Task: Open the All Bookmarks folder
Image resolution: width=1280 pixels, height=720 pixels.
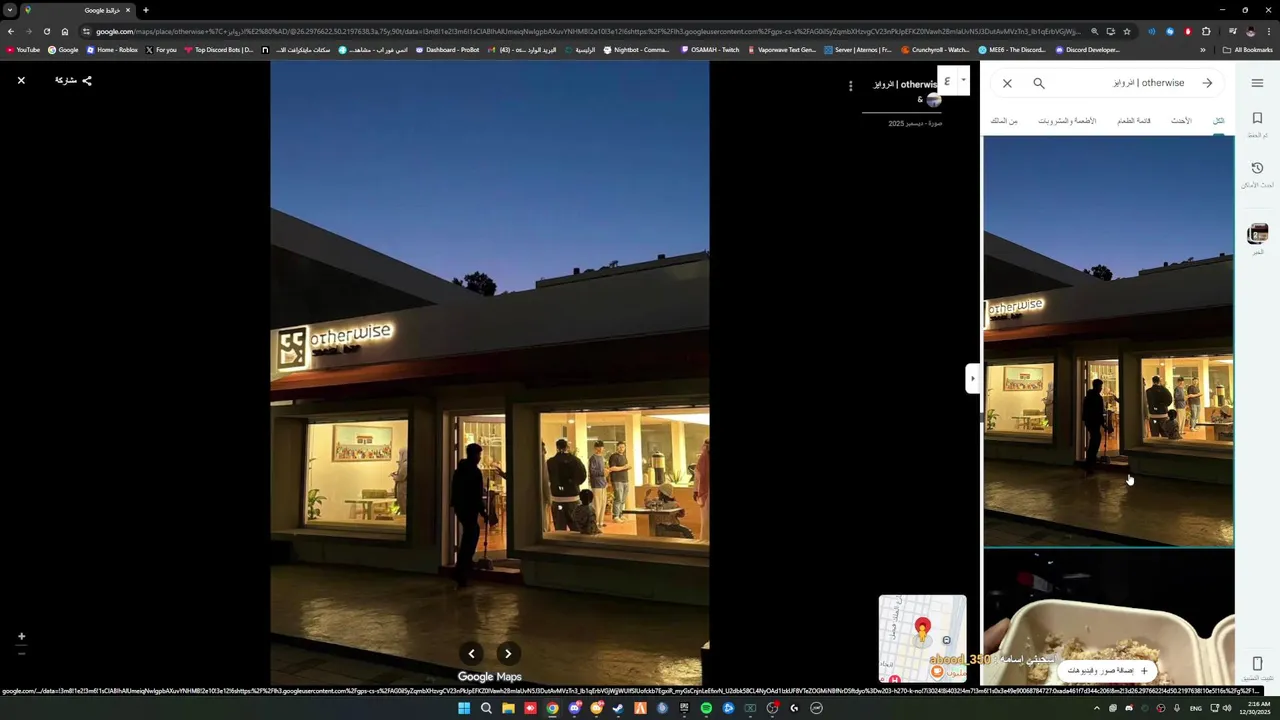Action: (1247, 50)
